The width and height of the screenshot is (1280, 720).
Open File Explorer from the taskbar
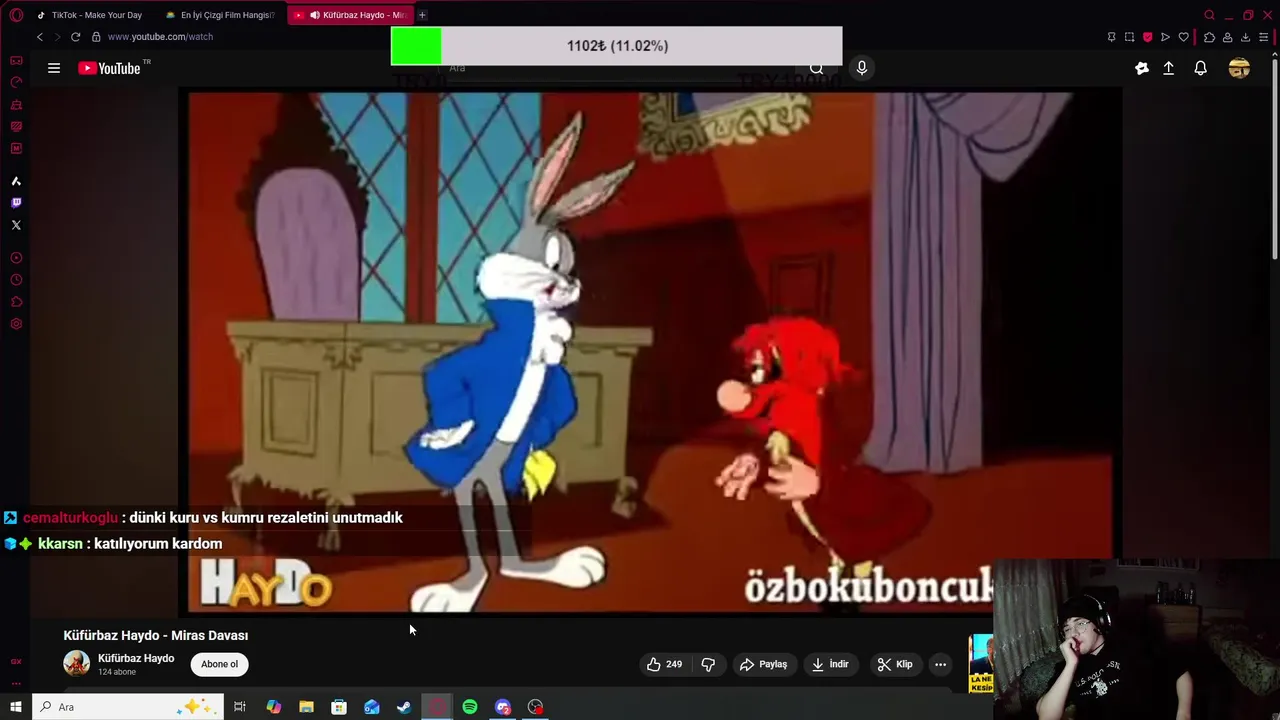(306, 707)
